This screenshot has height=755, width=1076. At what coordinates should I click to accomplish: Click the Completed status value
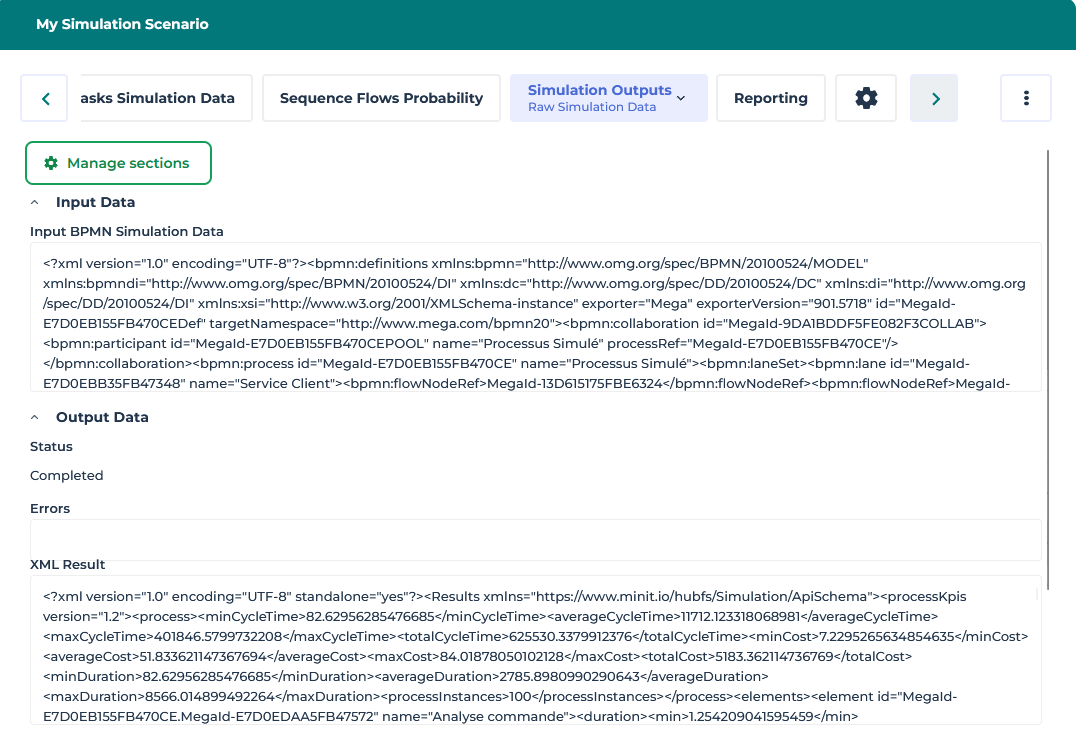[x=67, y=476]
